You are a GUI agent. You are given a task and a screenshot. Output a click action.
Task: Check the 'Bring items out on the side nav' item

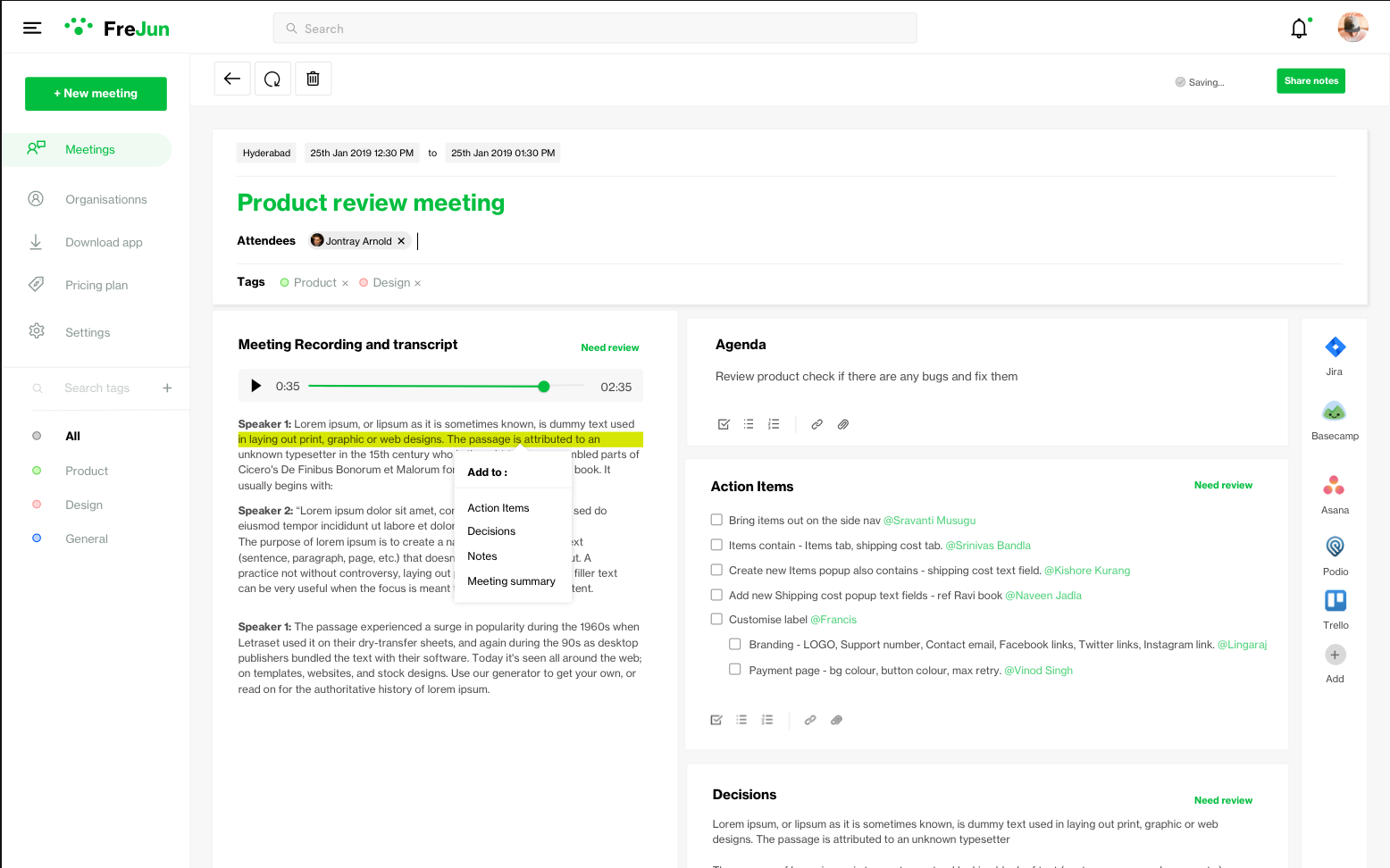(x=716, y=520)
